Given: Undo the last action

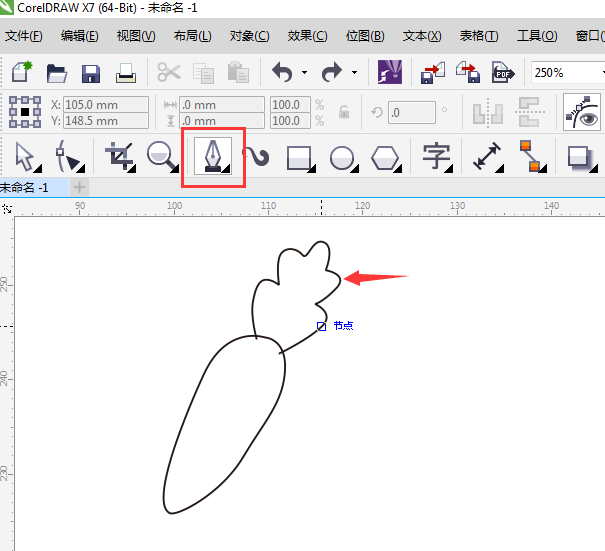Looking at the screenshot, I should tap(282, 72).
